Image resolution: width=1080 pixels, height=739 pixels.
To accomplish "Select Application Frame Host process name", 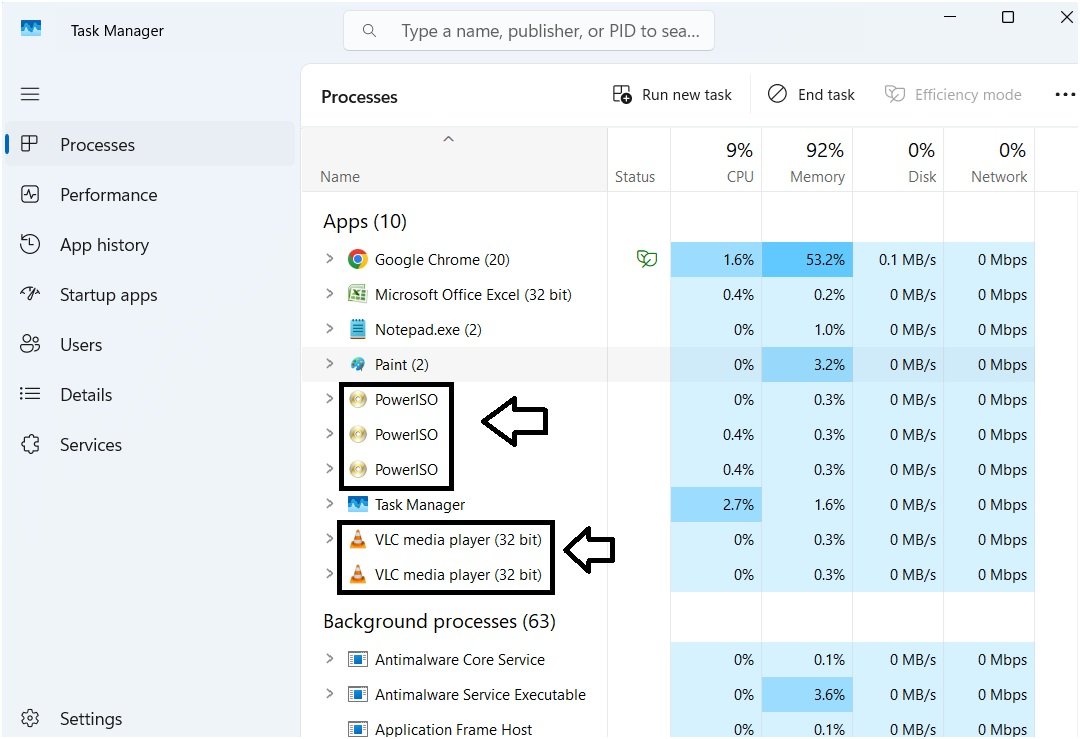I will point(453,729).
